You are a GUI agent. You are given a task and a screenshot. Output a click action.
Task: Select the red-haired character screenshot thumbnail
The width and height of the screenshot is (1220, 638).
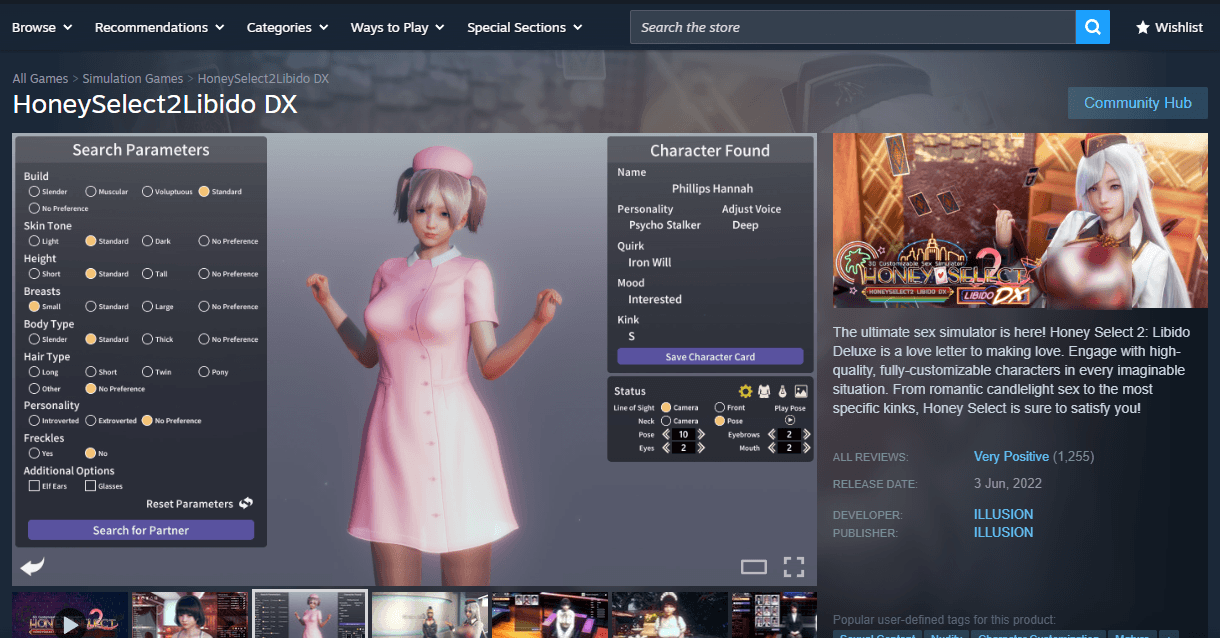(188, 615)
